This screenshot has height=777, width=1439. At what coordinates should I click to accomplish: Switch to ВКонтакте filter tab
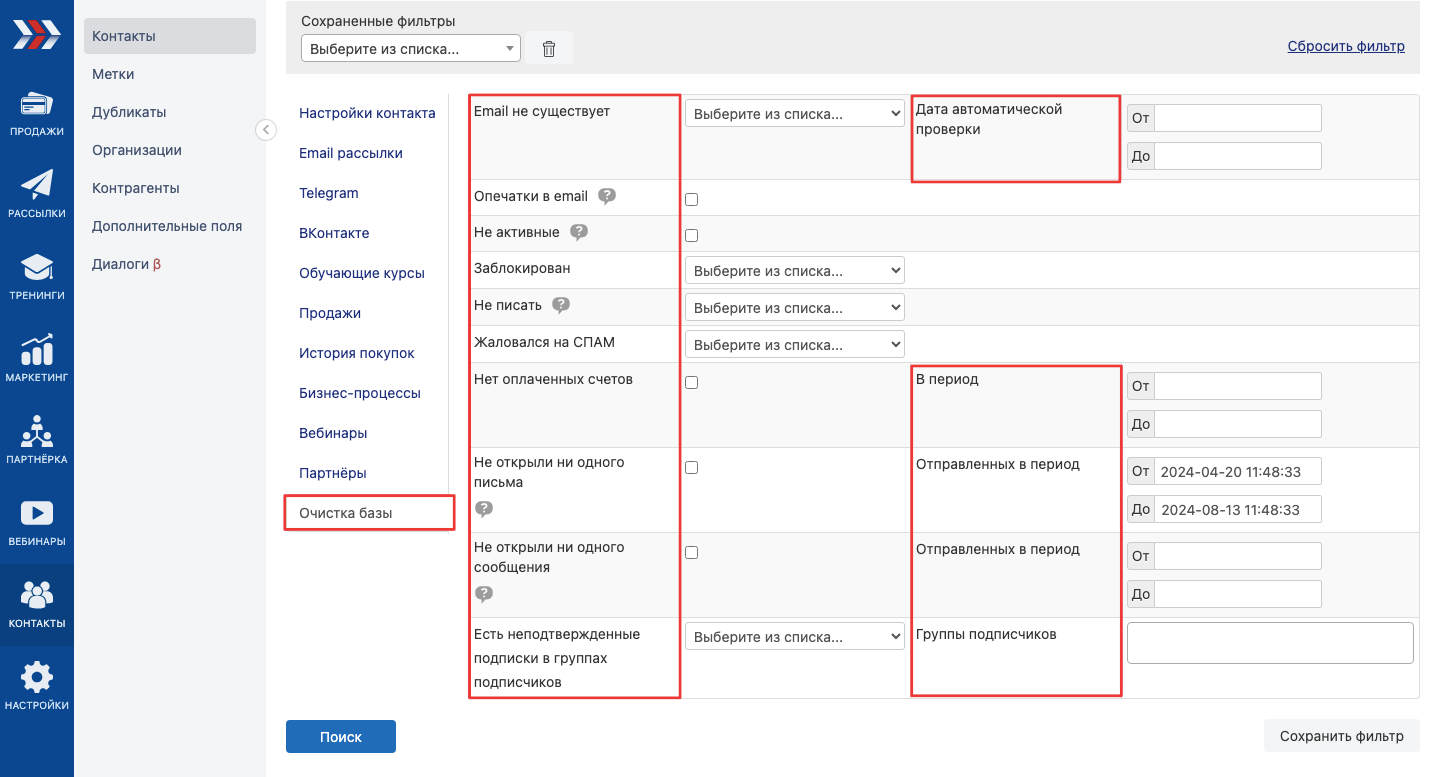(334, 233)
